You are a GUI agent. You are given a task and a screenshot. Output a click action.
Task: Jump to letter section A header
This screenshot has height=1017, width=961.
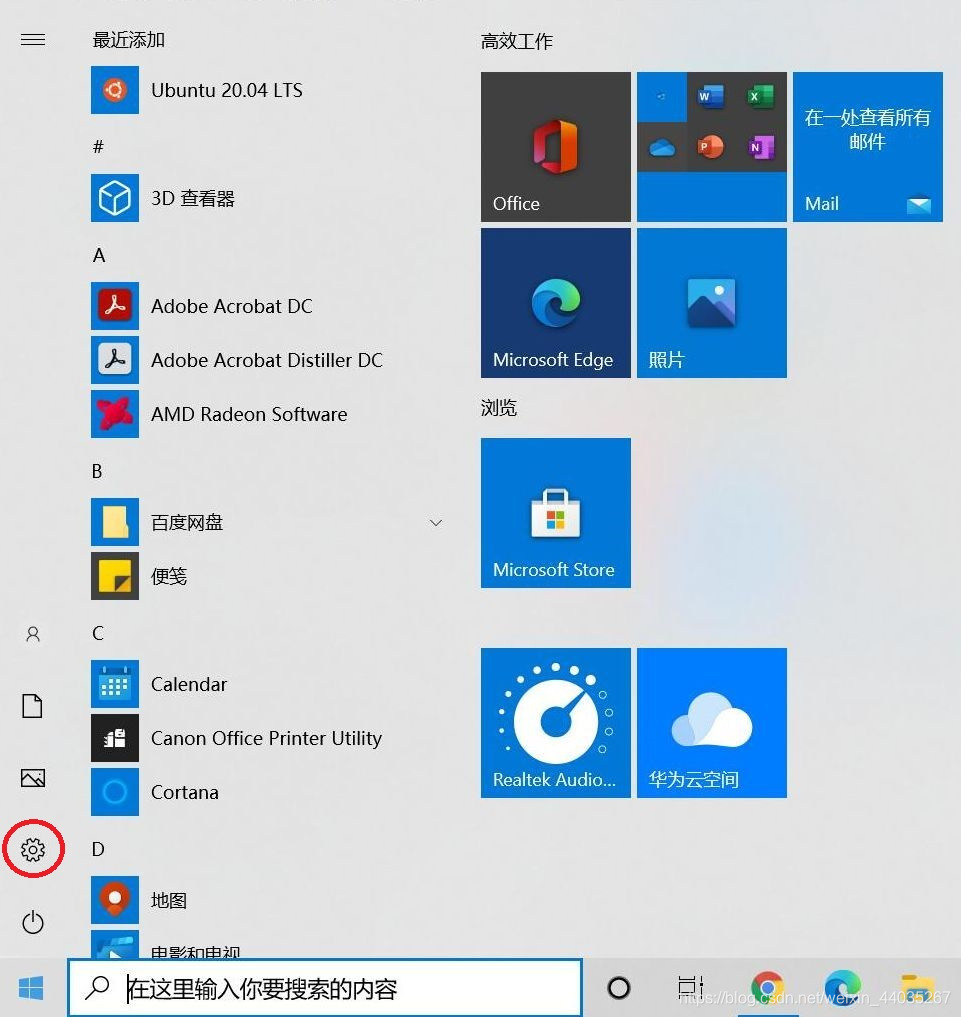tap(99, 255)
